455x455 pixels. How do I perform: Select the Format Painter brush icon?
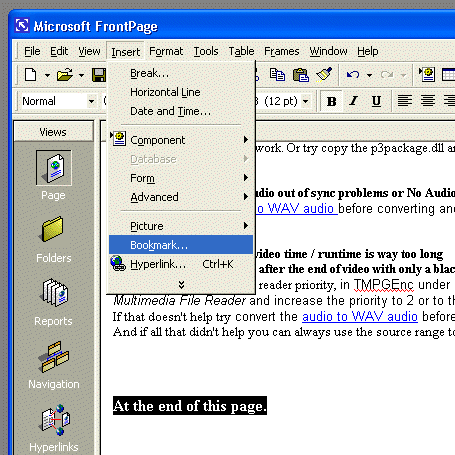click(324, 75)
